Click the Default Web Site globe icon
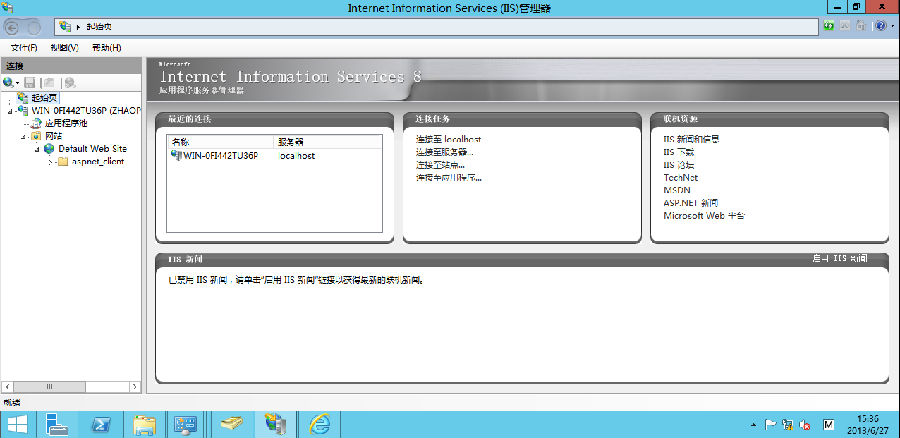 [x=49, y=149]
